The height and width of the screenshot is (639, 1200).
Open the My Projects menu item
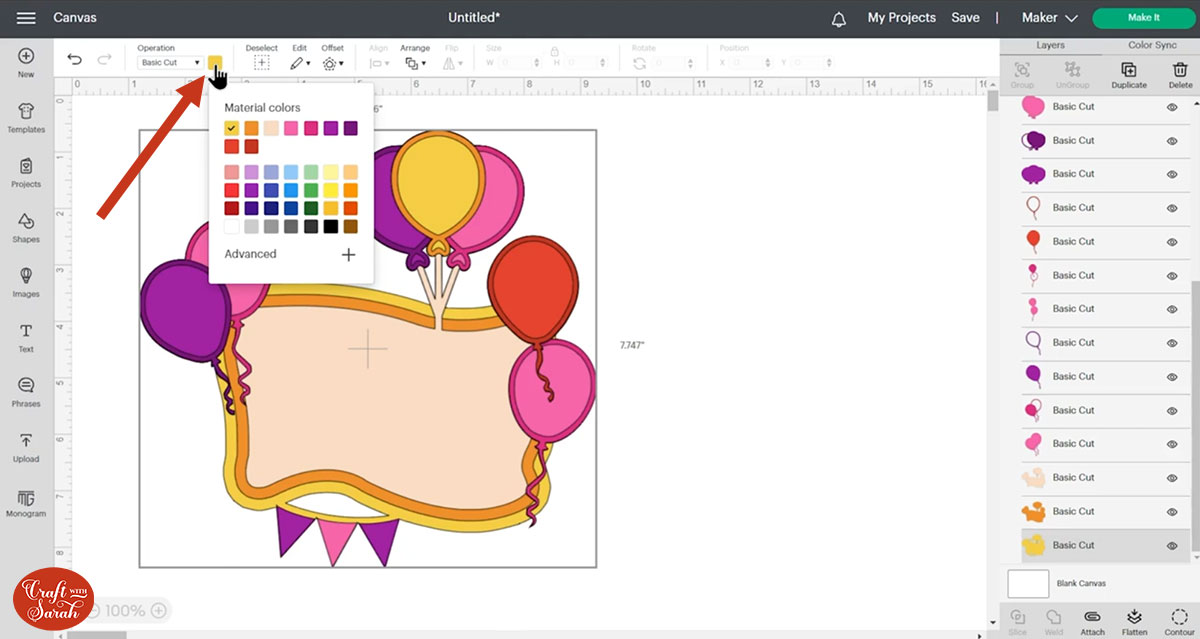pyautogui.click(x=901, y=18)
